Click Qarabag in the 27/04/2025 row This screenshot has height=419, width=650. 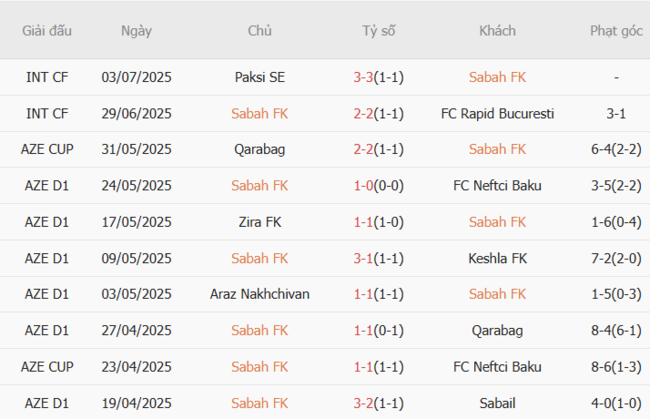pos(497,329)
